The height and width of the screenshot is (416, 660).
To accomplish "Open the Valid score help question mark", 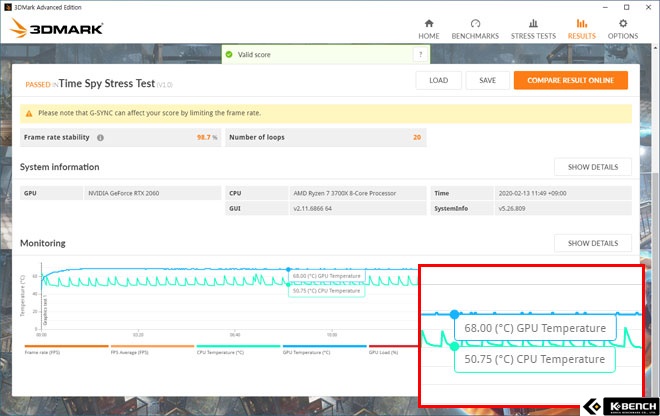I will tap(420, 54).
